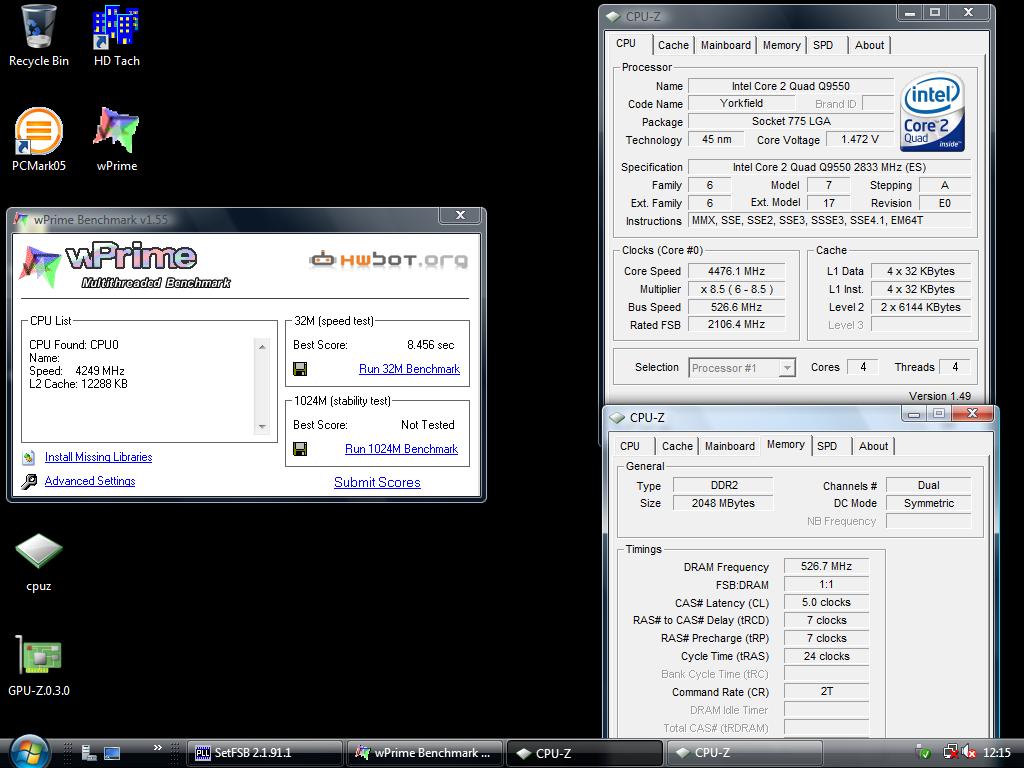Viewport: 1024px width, 768px height.
Task: Click the network tray icon with red X
Action: (950, 753)
